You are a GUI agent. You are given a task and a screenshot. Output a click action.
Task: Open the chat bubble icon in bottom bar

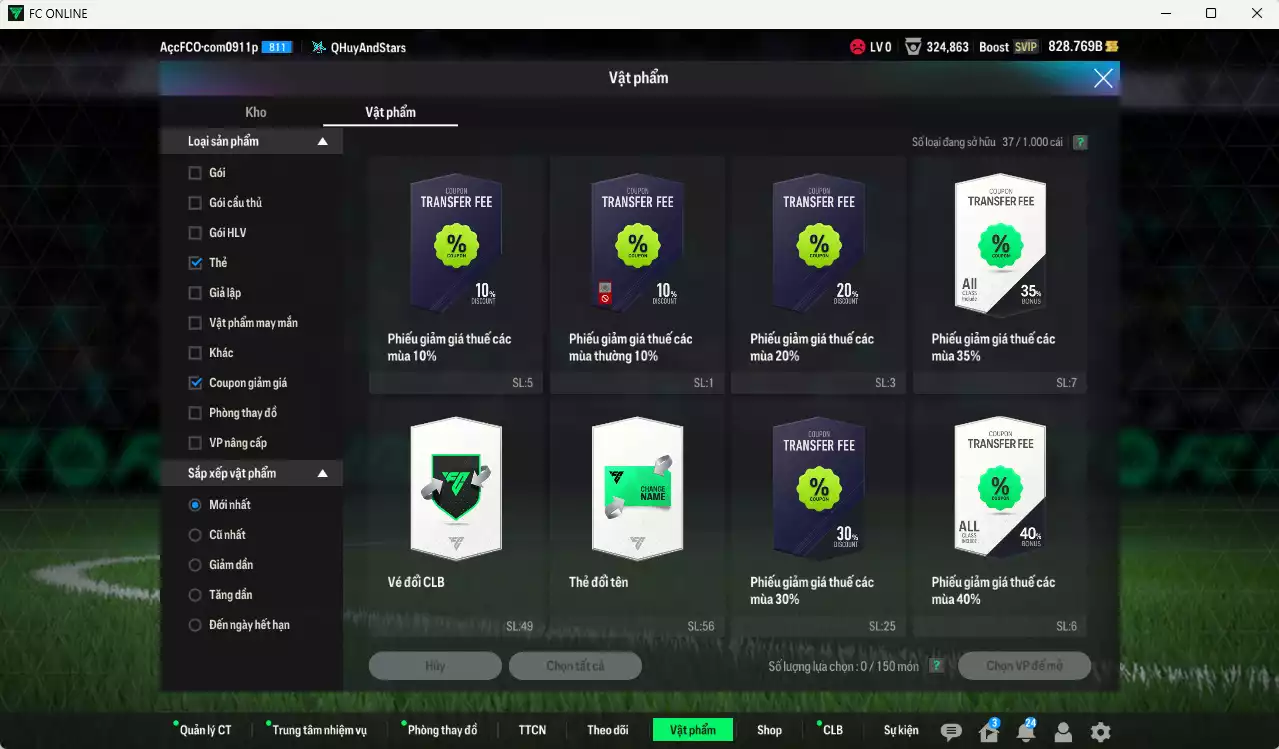point(951,732)
